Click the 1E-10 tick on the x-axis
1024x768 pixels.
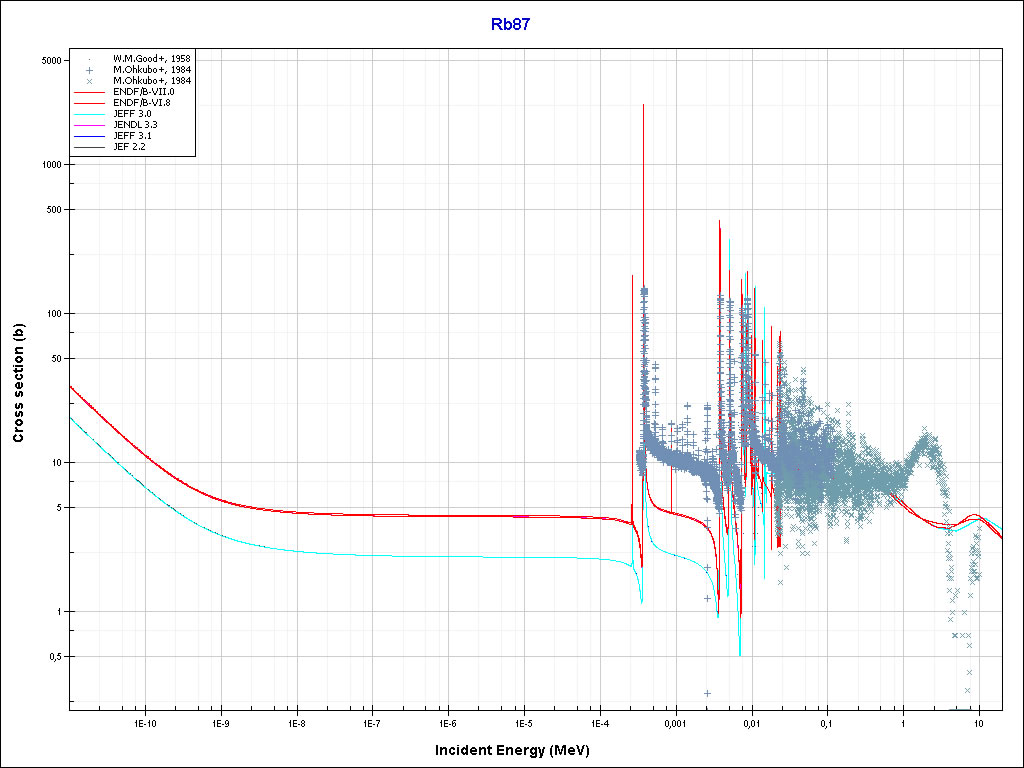coord(144,722)
